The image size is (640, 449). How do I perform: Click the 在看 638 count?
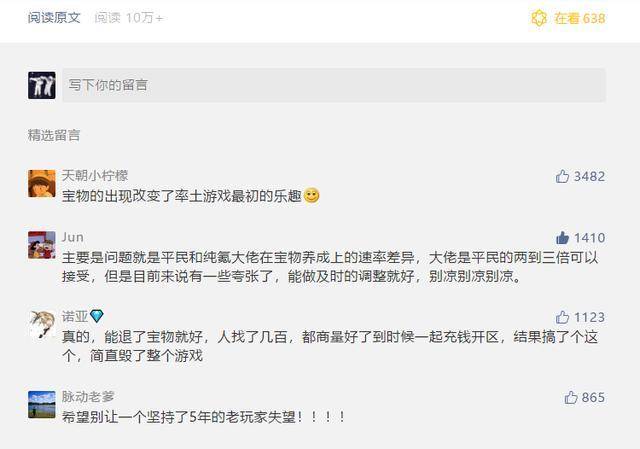[580, 18]
